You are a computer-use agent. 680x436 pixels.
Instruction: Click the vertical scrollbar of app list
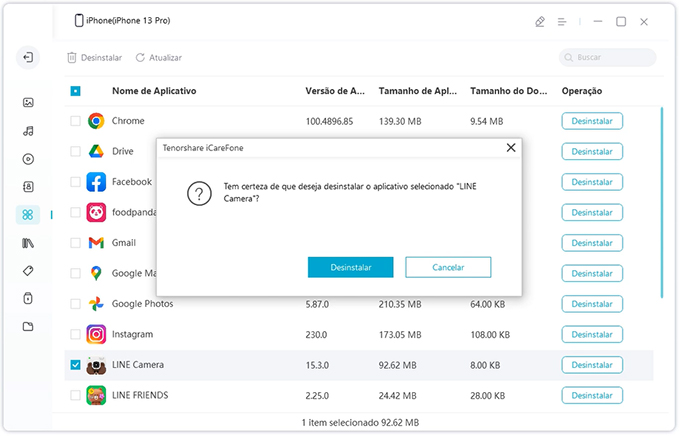(662, 203)
